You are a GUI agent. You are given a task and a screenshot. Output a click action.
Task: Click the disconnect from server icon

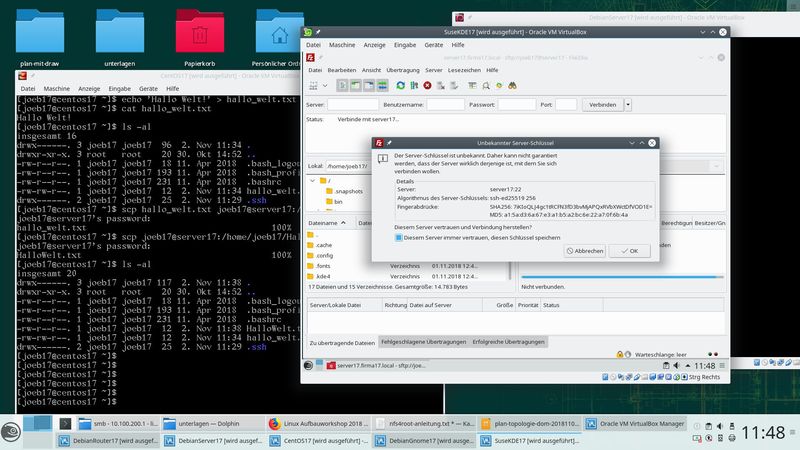441,86
